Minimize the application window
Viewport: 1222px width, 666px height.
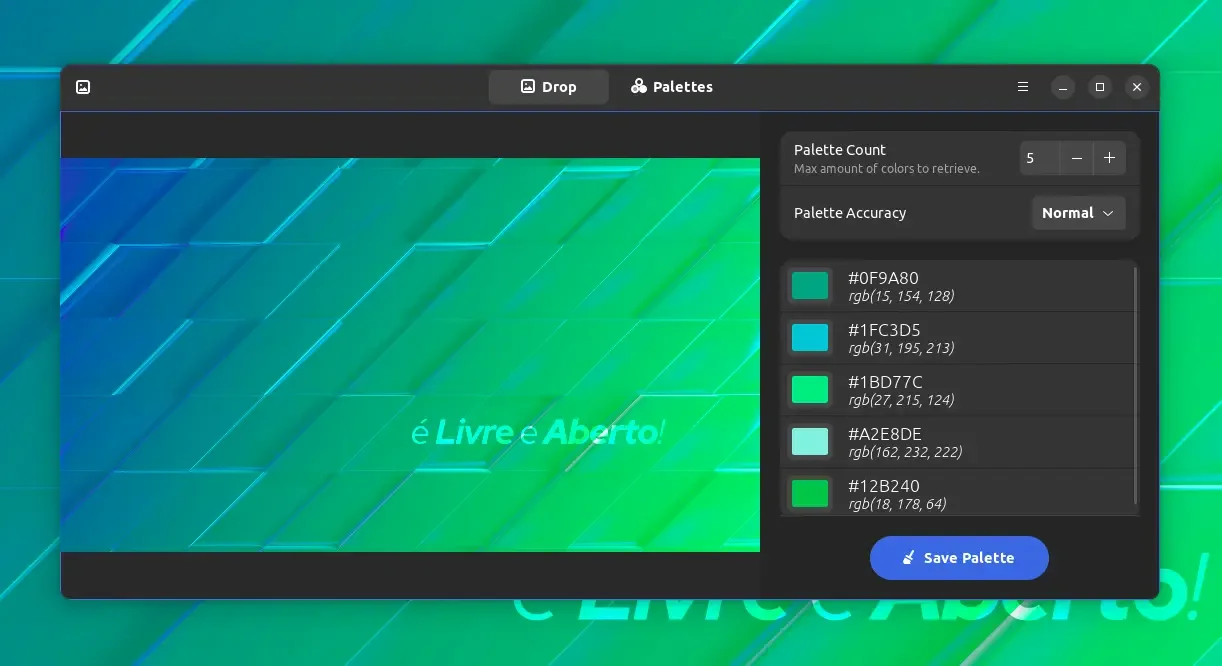tap(1063, 87)
